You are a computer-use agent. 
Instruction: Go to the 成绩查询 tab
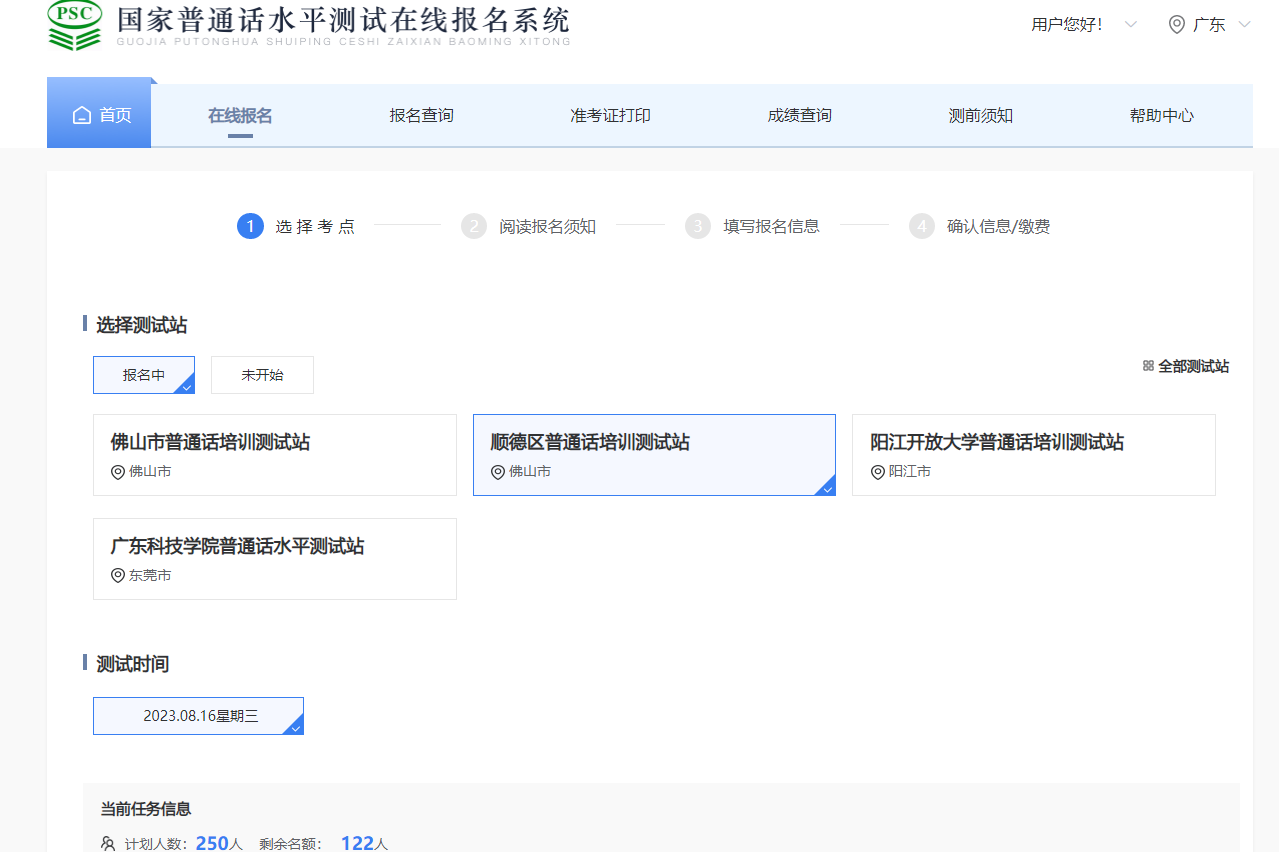click(799, 116)
